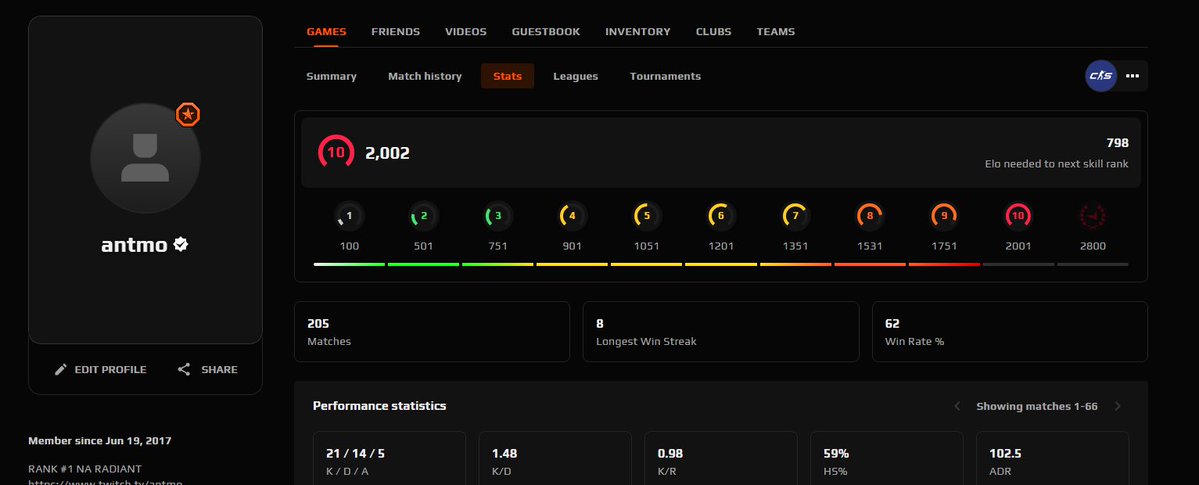1199x485 pixels.
Task: Click 'Member since Jun 19, 2017' text
Action: [99, 441]
